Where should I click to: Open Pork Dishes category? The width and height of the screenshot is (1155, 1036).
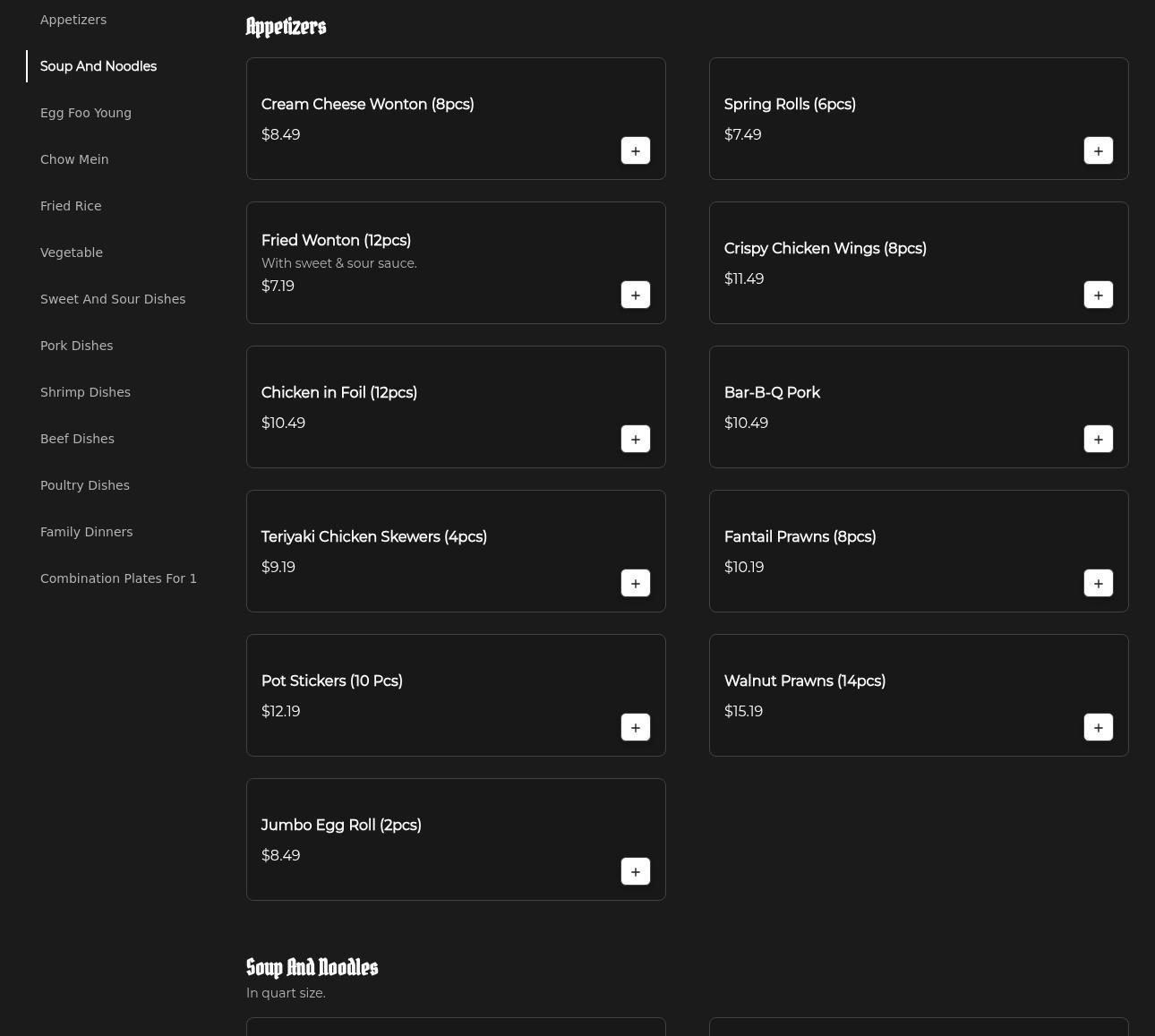[76, 346]
